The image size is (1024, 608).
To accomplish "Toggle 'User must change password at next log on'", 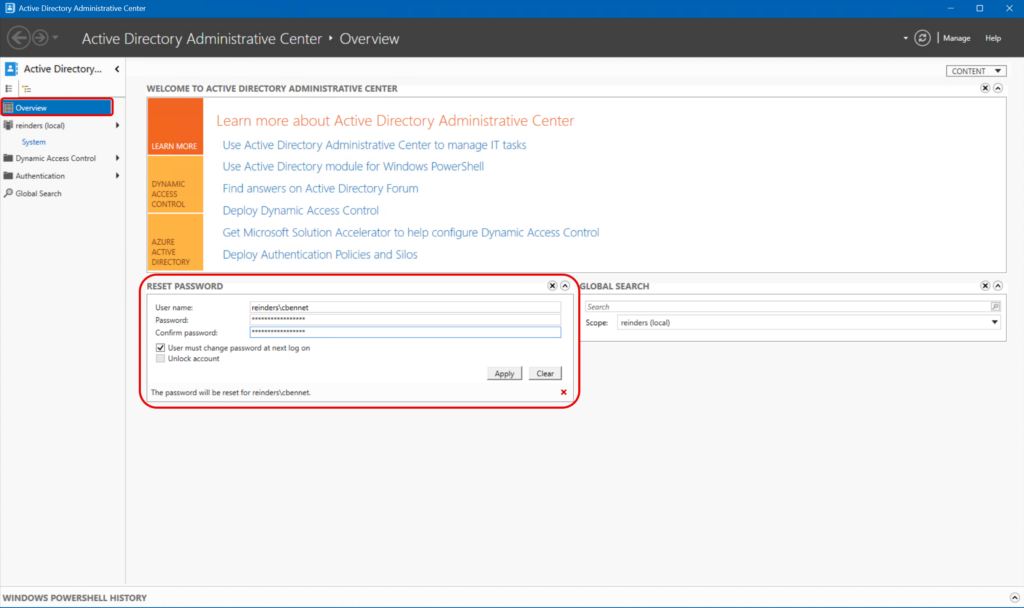I will click(x=161, y=348).
